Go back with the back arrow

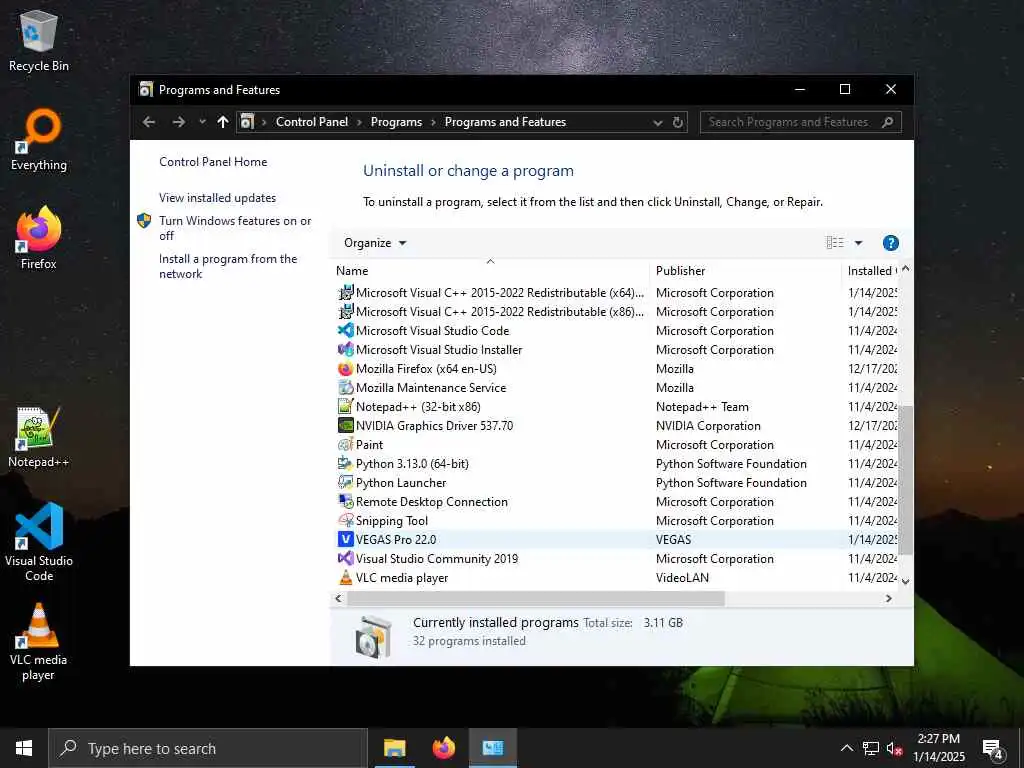pyautogui.click(x=149, y=122)
